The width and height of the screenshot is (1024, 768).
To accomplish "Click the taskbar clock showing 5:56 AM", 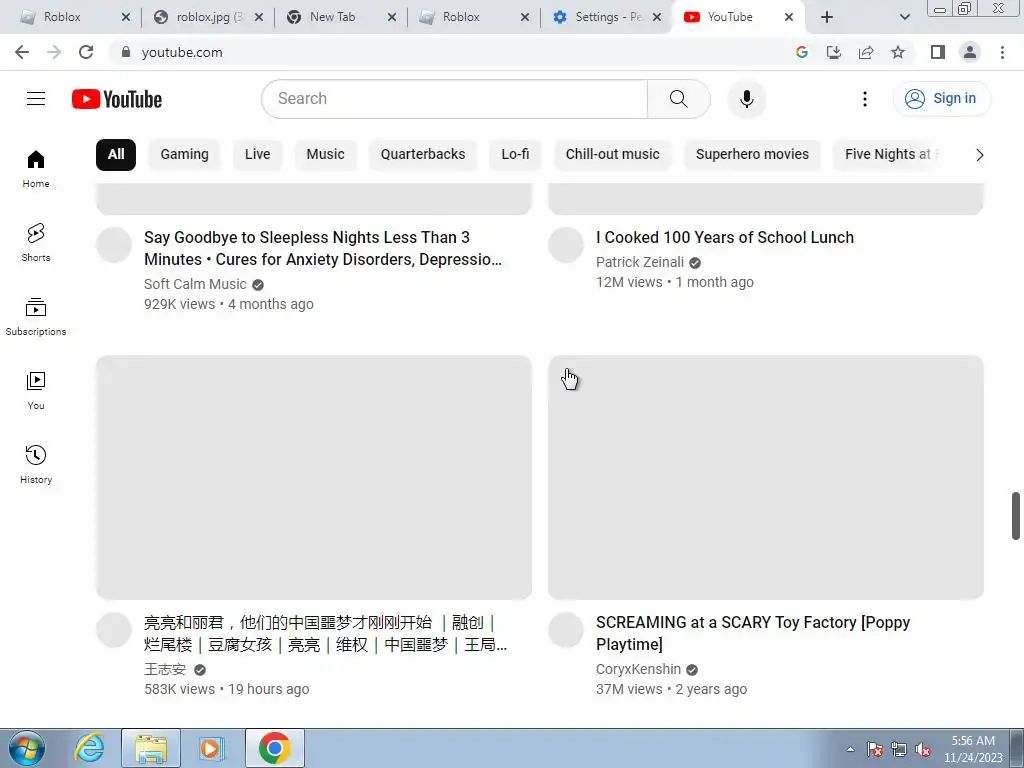I will tap(973, 749).
